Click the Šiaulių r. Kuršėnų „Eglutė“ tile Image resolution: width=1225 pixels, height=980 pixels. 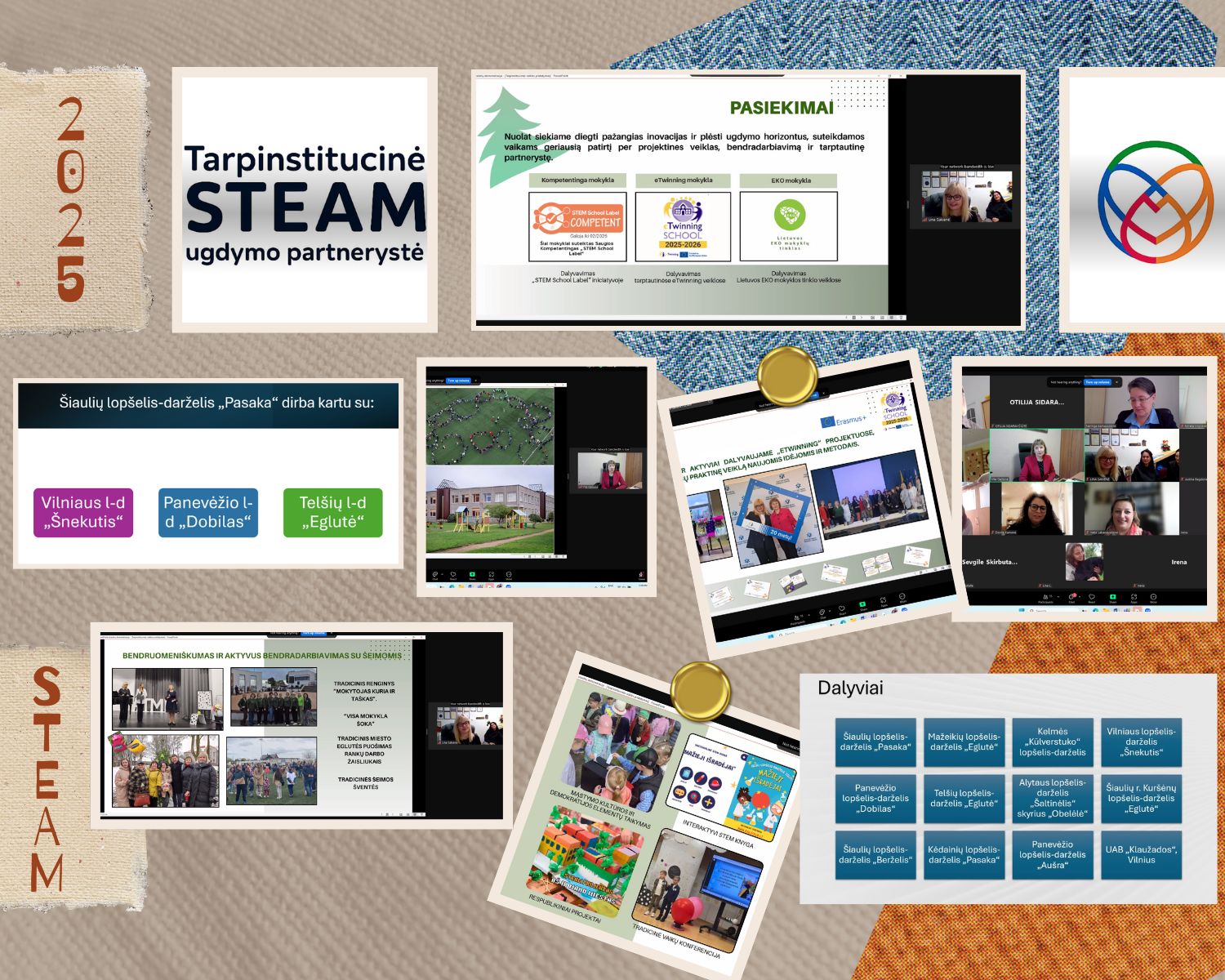(x=1141, y=798)
